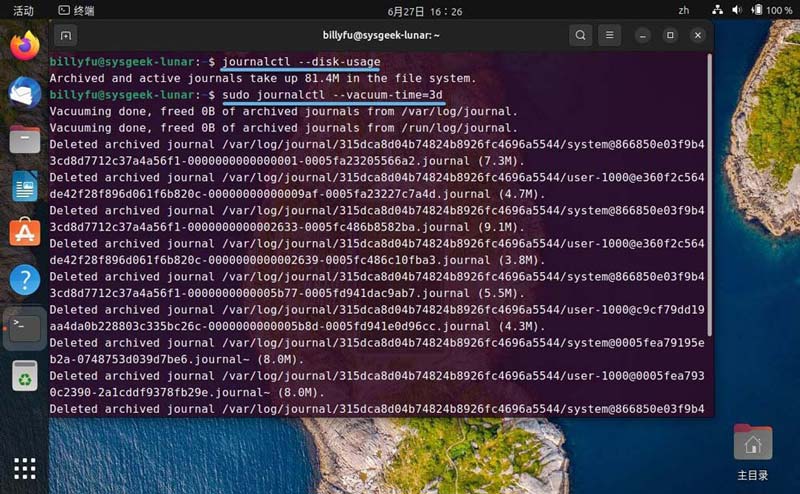The width and height of the screenshot is (800, 494).
Task: Open Firefox from the dock
Action: [24, 46]
